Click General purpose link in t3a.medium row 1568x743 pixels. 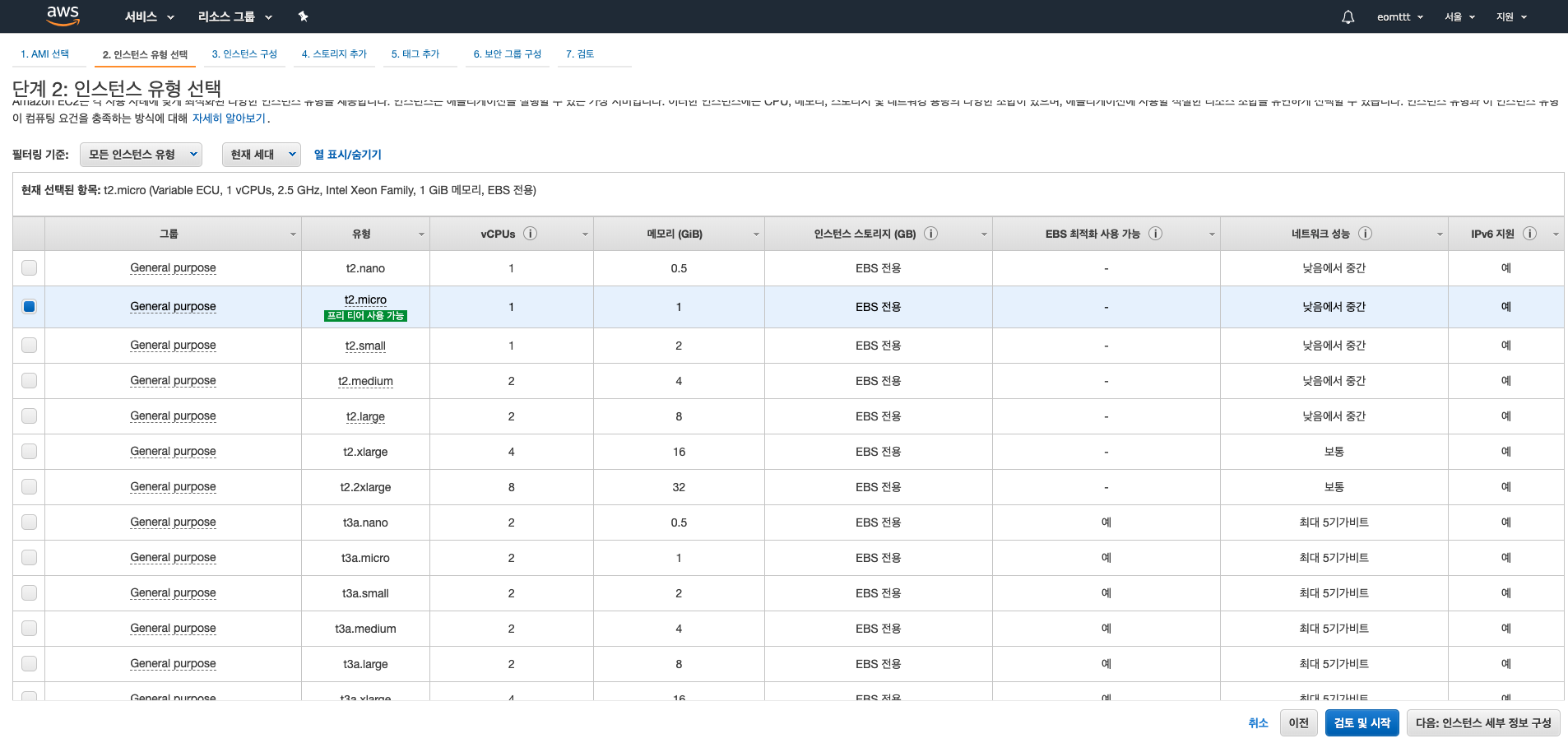(173, 629)
